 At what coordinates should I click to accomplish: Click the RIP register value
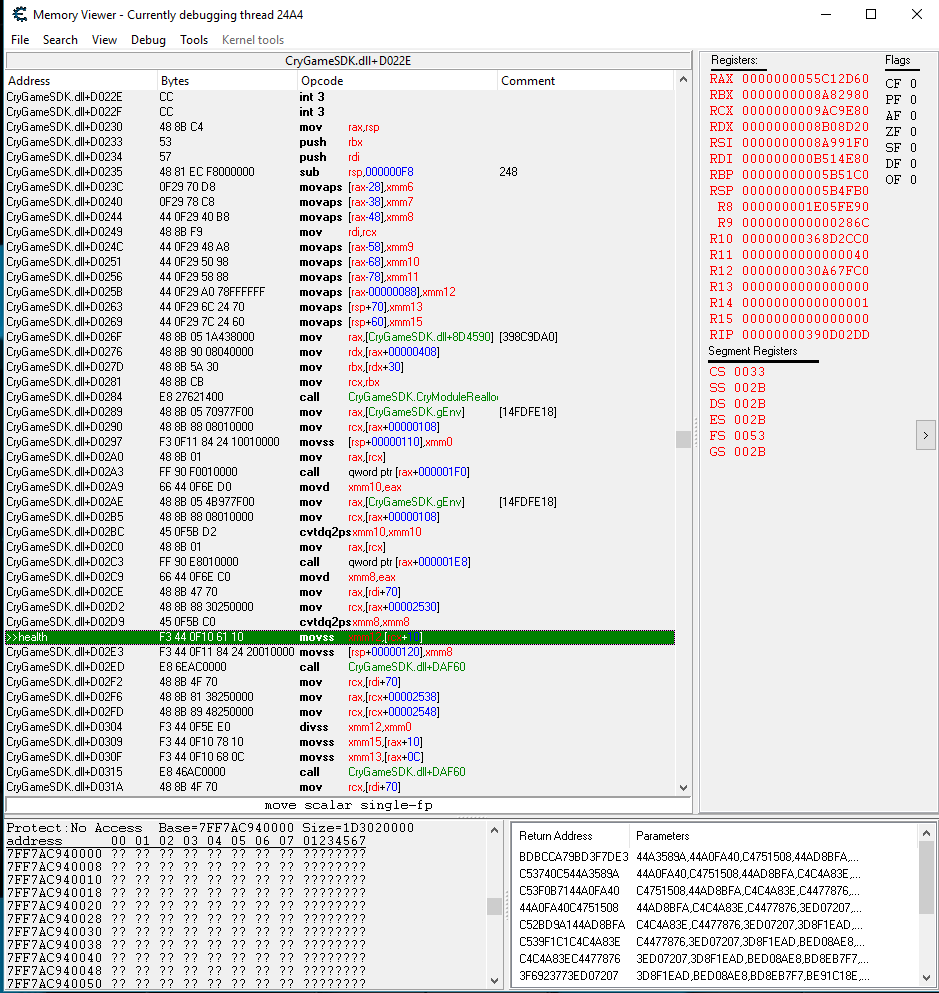805,335
